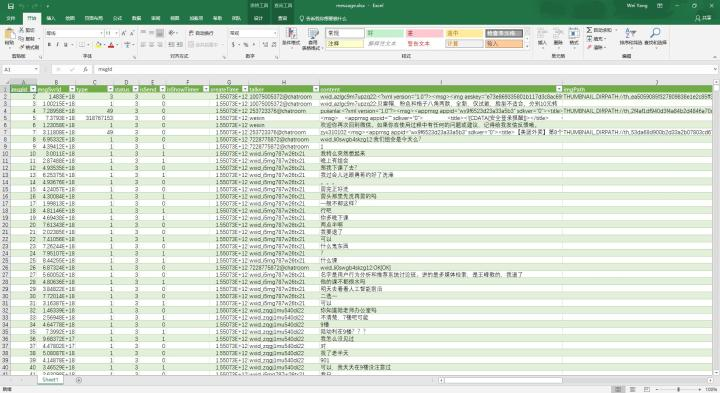Click the Decrease Indent icon
The height and width of the screenshot is (393, 720).
pos(171,45)
